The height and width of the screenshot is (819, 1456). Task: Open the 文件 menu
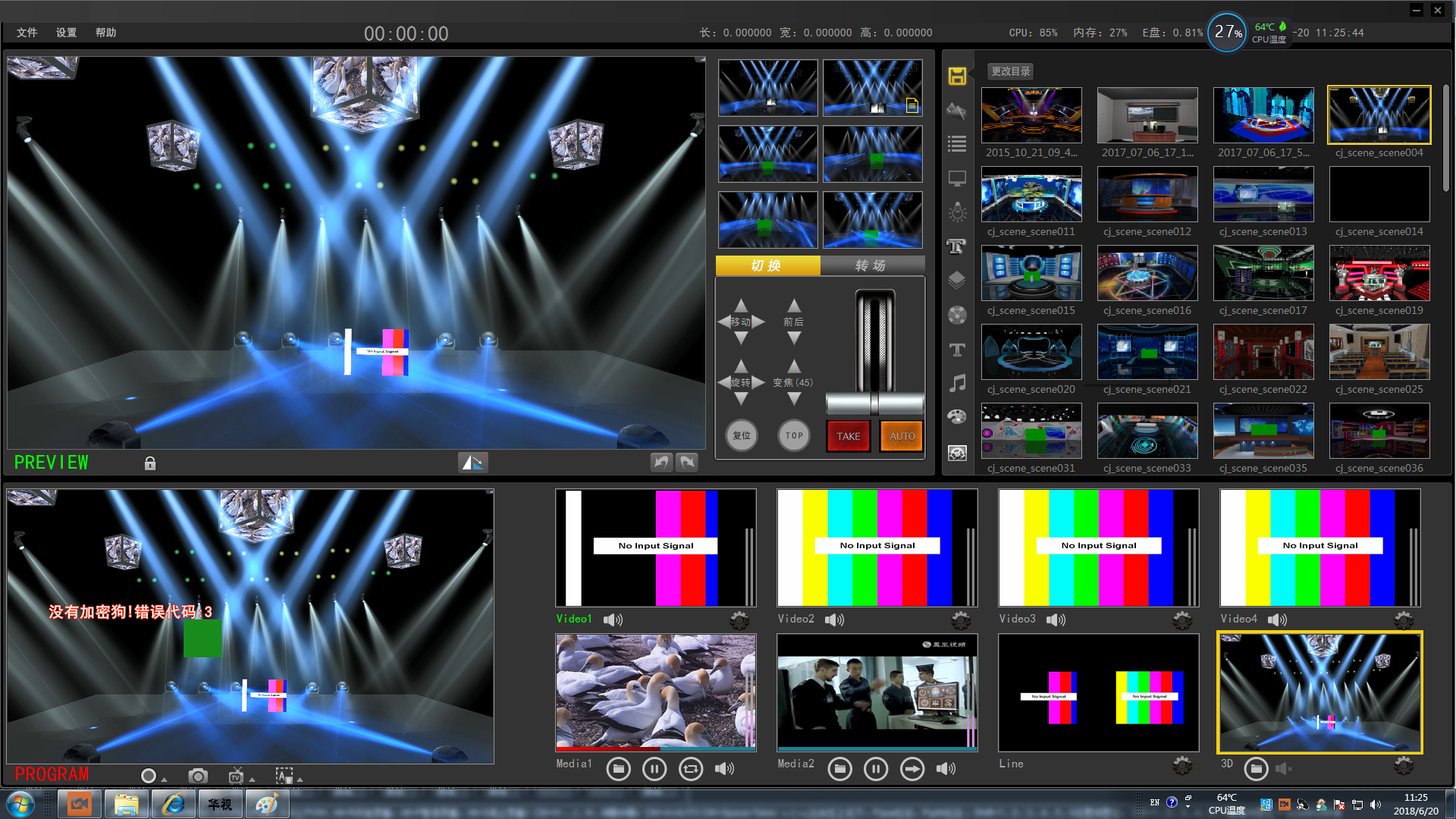[27, 33]
